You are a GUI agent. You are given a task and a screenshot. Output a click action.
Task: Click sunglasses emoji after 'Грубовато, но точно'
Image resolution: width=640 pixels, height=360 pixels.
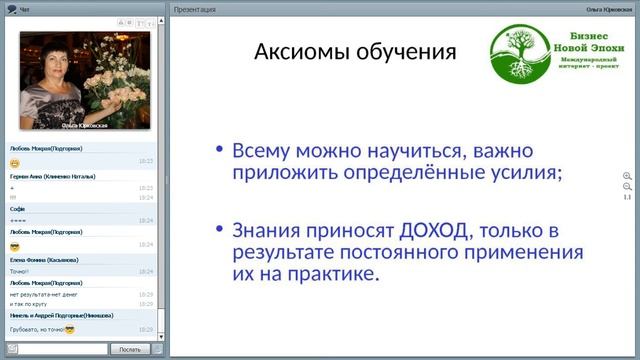coord(70,329)
